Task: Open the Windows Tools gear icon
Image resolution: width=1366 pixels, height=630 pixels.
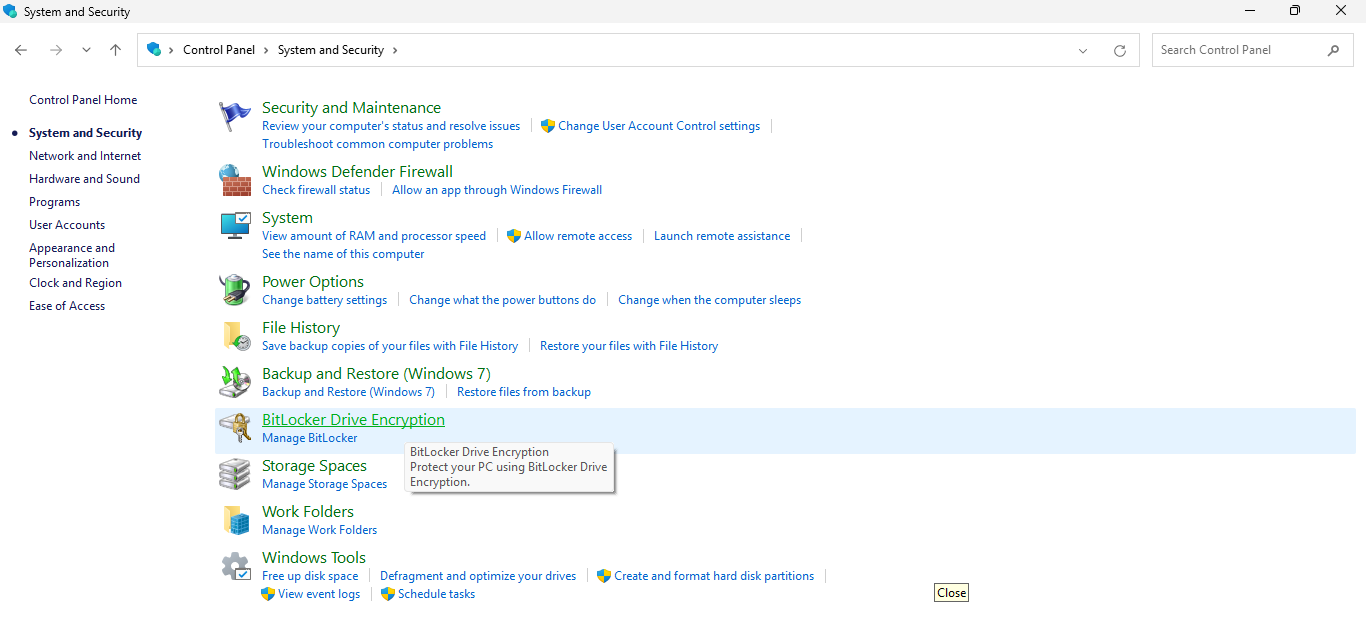Action: click(235, 567)
